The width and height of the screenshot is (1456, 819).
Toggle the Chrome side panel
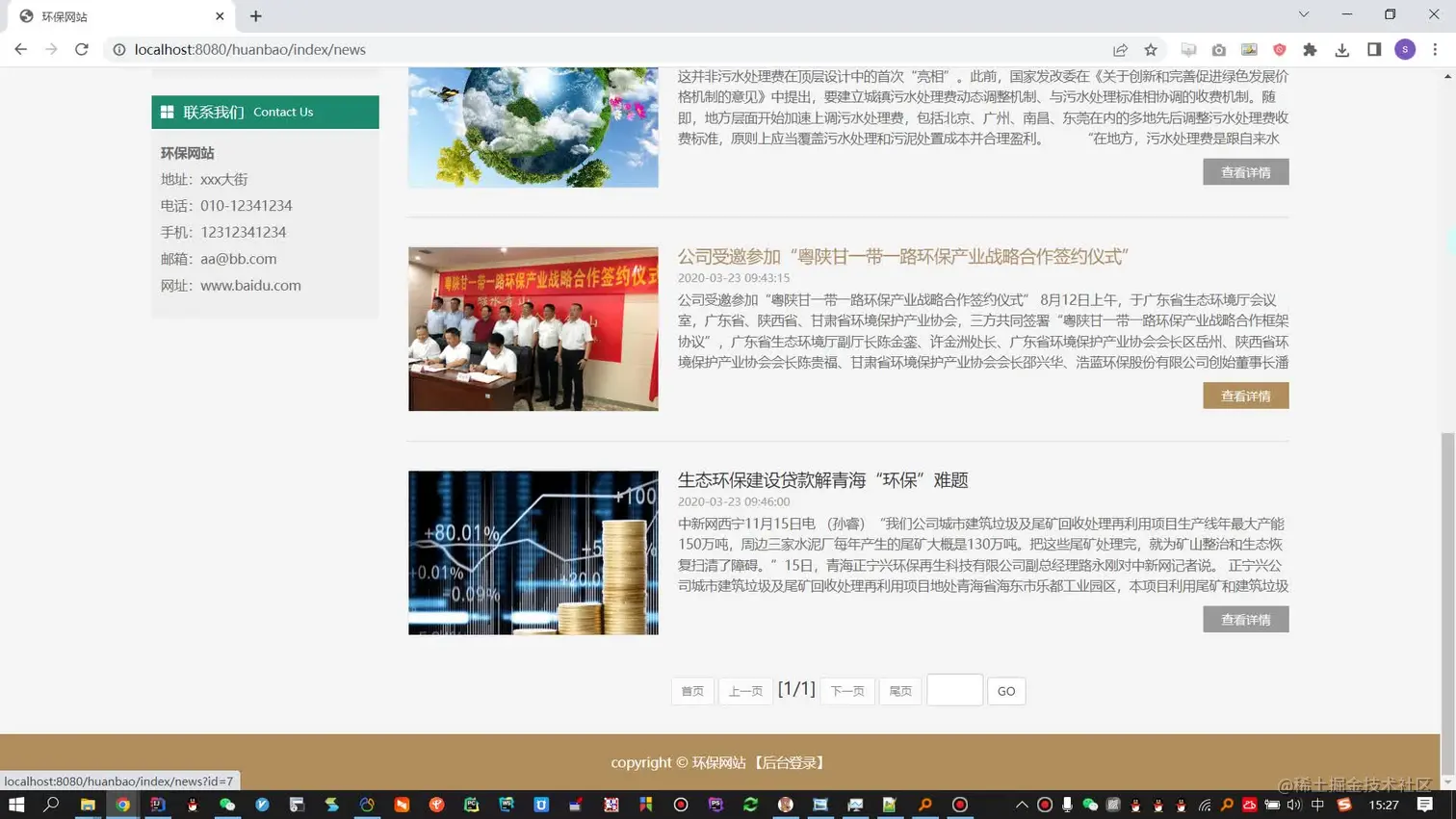(1374, 50)
